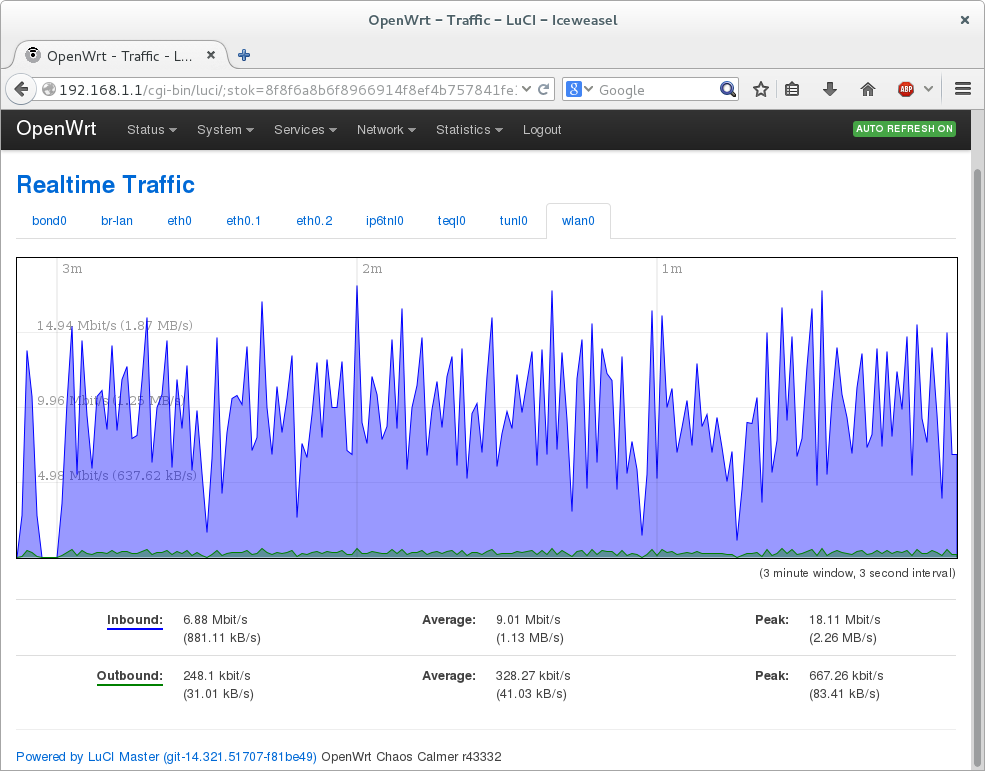Click the 1m marker on traffic graph
Viewport: 985px width, 771px height.
click(x=672, y=268)
